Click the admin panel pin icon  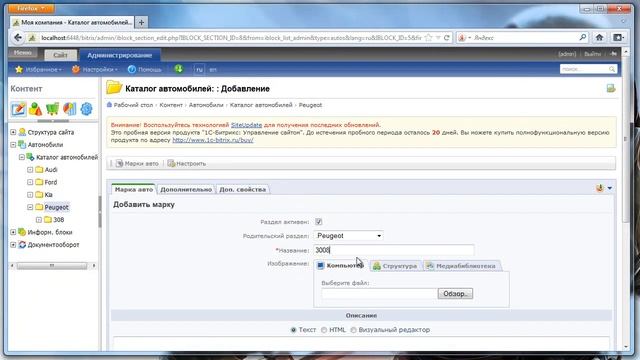pyautogui.click(x=613, y=54)
